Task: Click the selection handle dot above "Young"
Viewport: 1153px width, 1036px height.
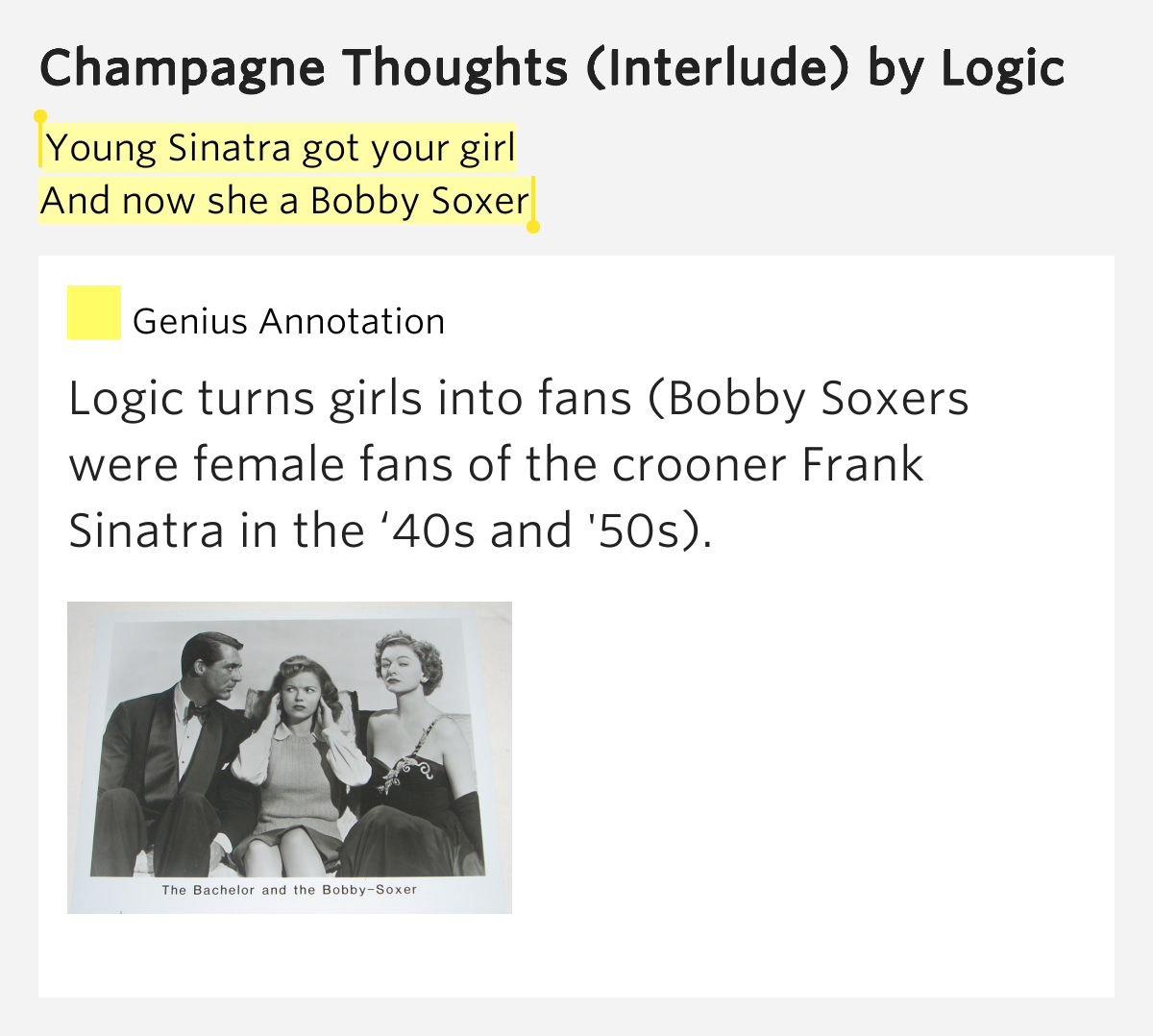Action: [x=40, y=116]
